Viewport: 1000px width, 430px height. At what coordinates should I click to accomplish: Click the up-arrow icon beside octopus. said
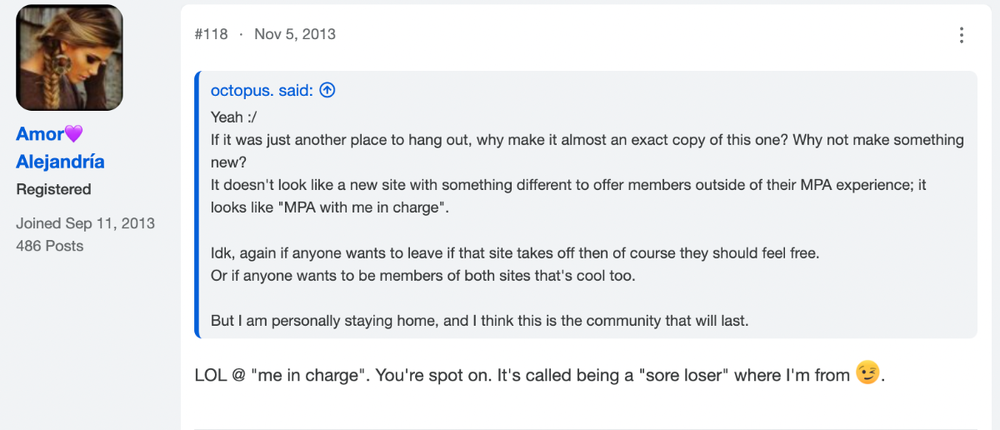[x=327, y=91]
